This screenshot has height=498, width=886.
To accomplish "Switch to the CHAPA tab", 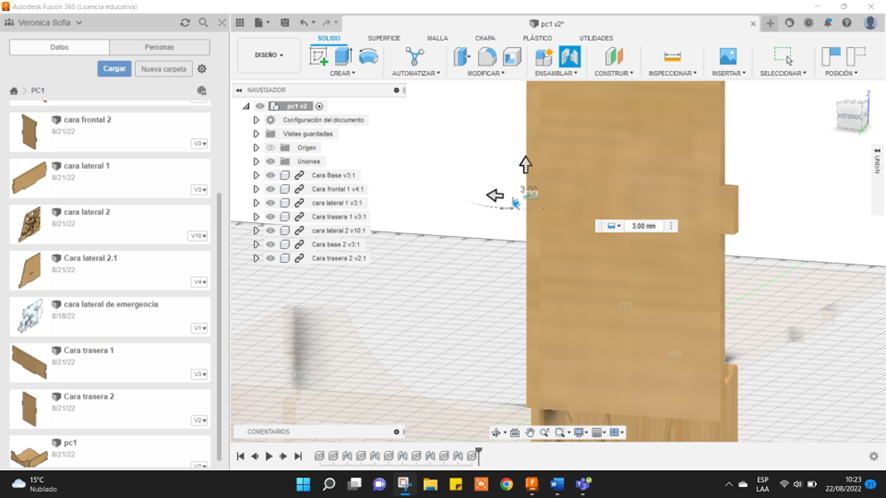I will pyautogui.click(x=485, y=38).
